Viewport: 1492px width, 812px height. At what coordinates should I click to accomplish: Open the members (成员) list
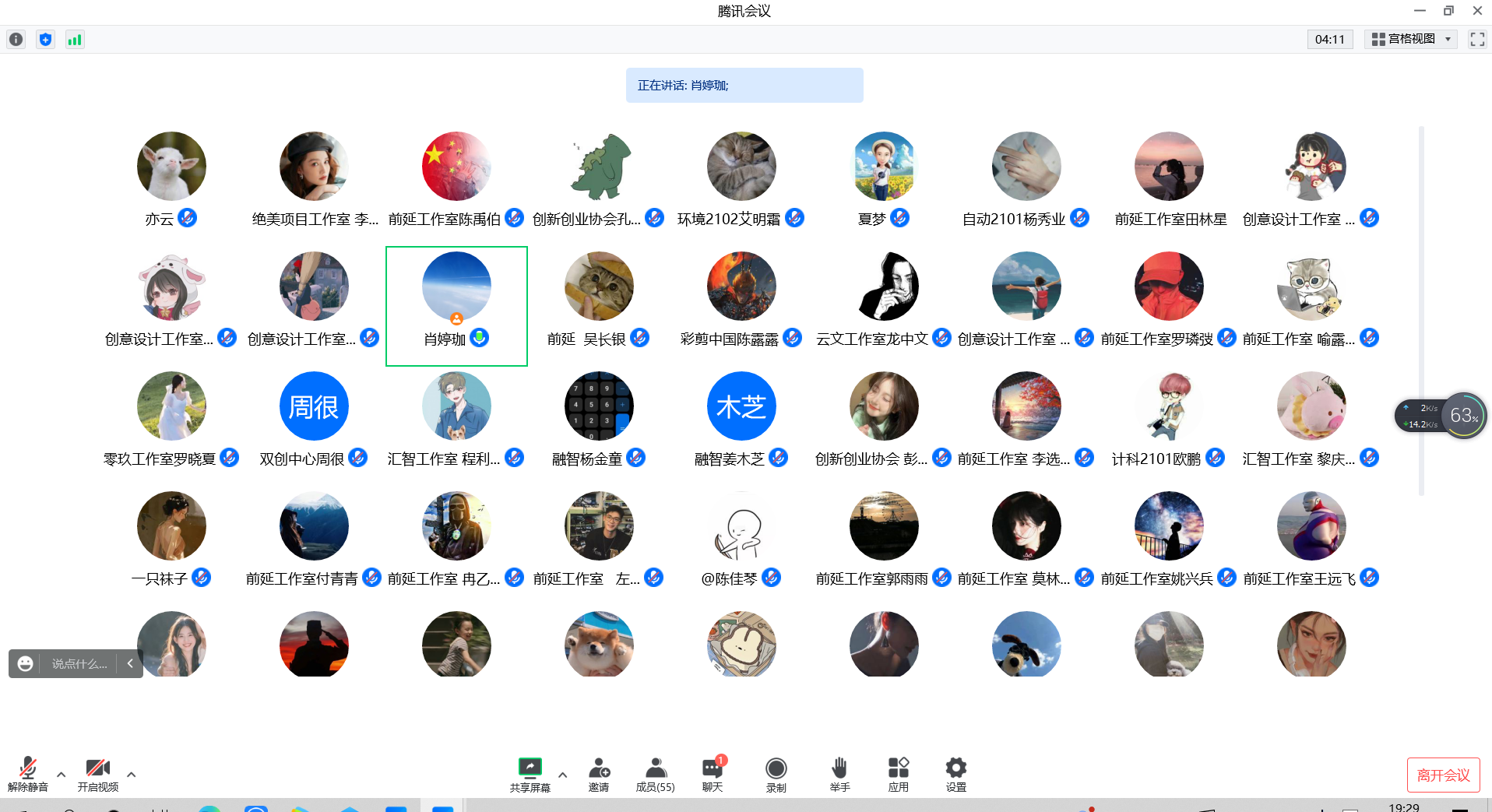pyautogui.click(x=655, y=774)
